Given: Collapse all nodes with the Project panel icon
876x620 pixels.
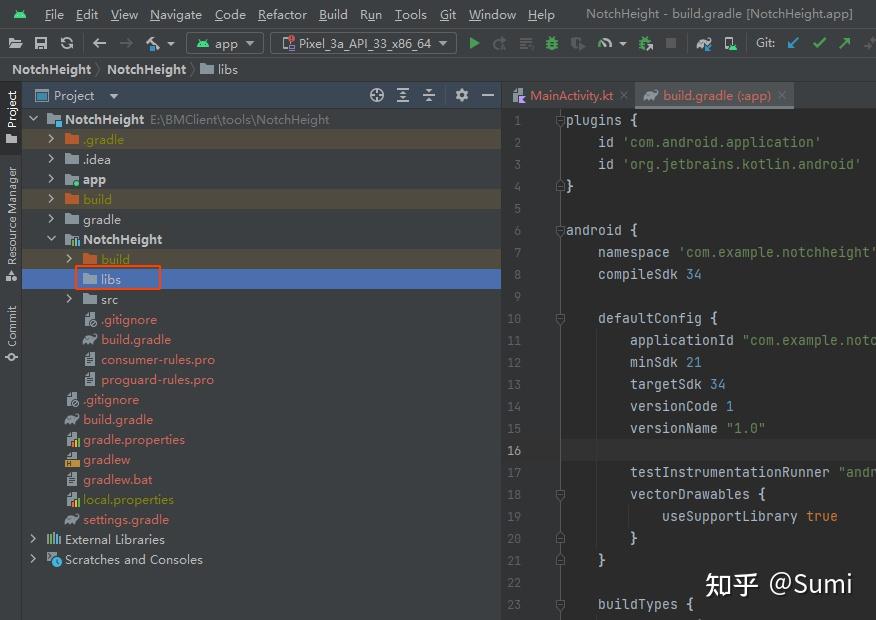Looking at the screenshot, I should click(429, 95).
